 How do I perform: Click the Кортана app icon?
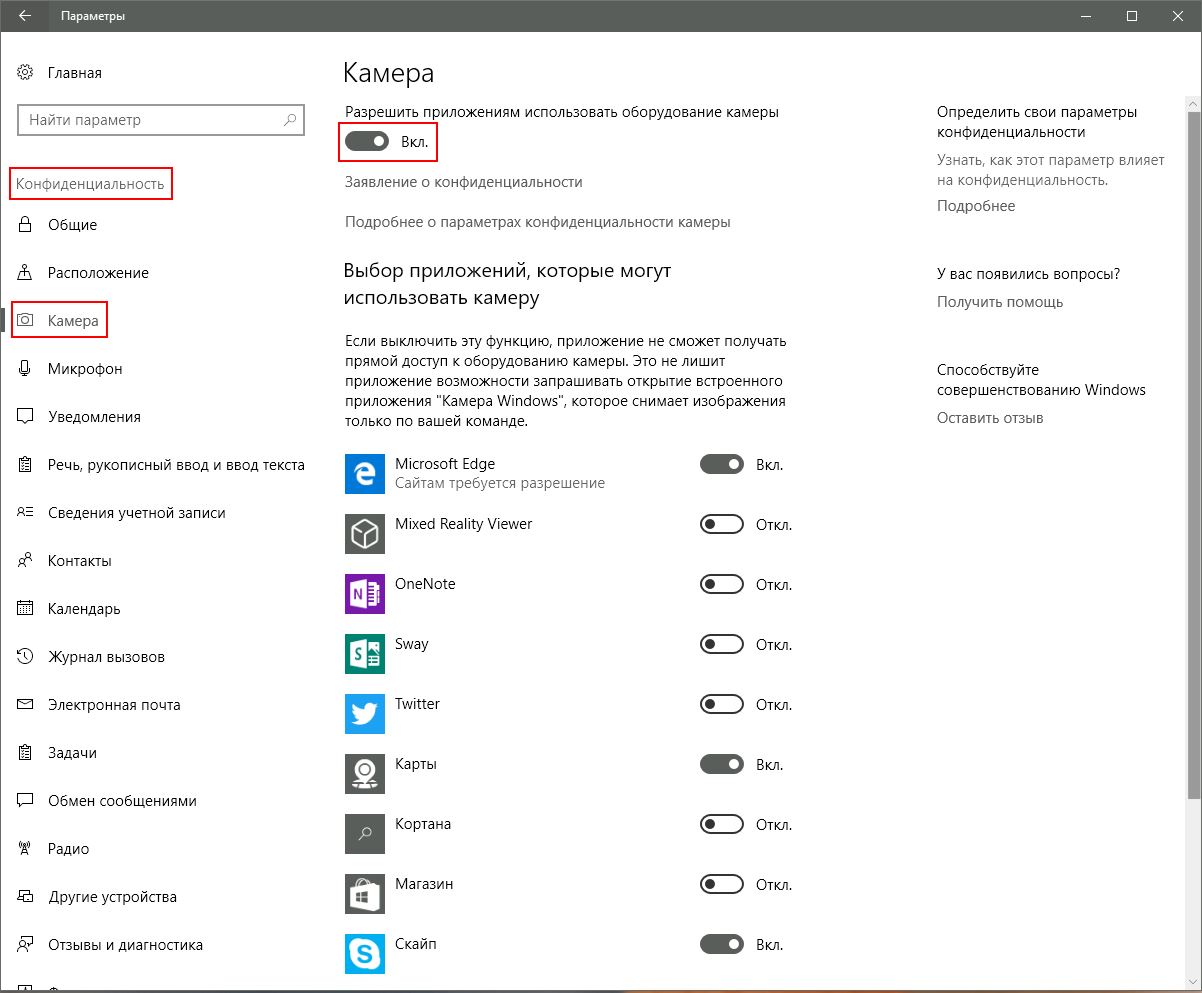click(x=365, y=834)
